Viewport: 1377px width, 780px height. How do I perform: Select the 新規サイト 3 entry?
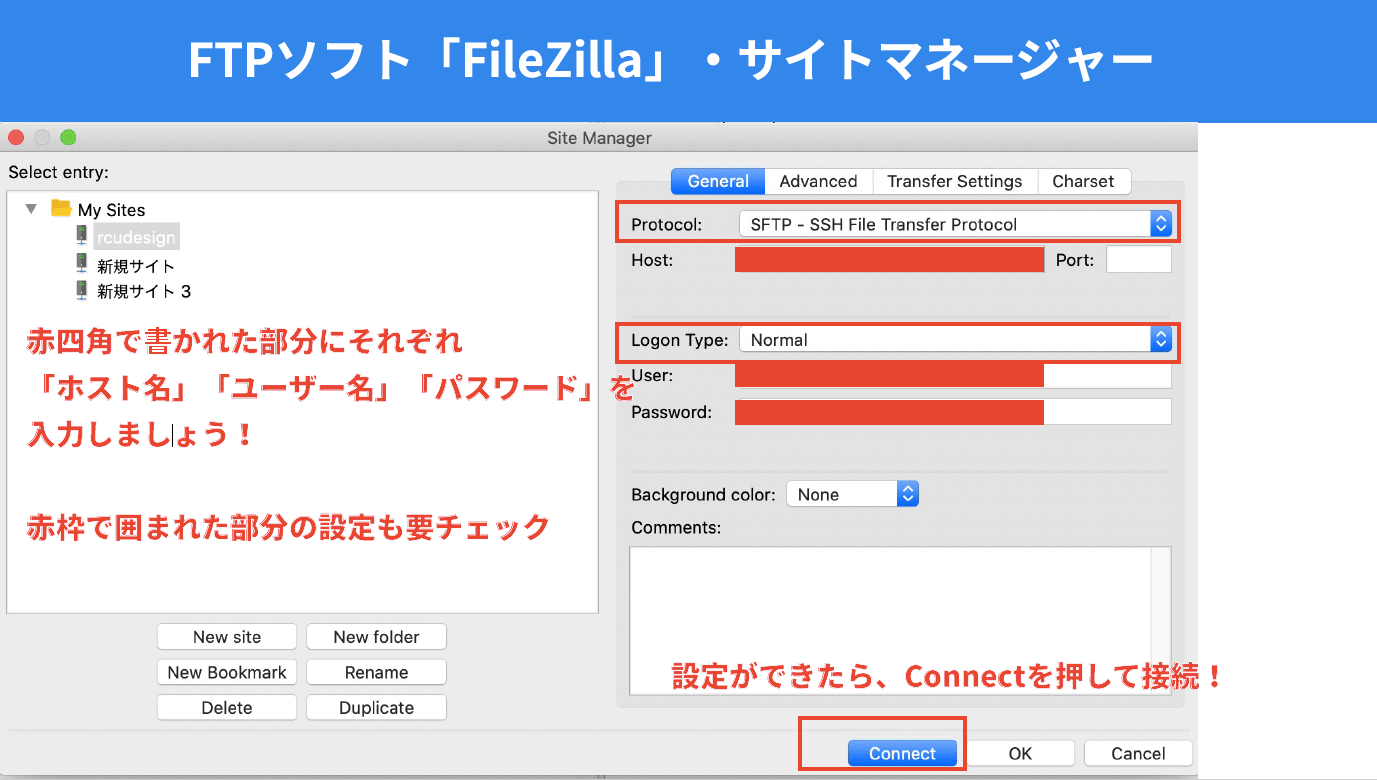(x=144, y=291)
